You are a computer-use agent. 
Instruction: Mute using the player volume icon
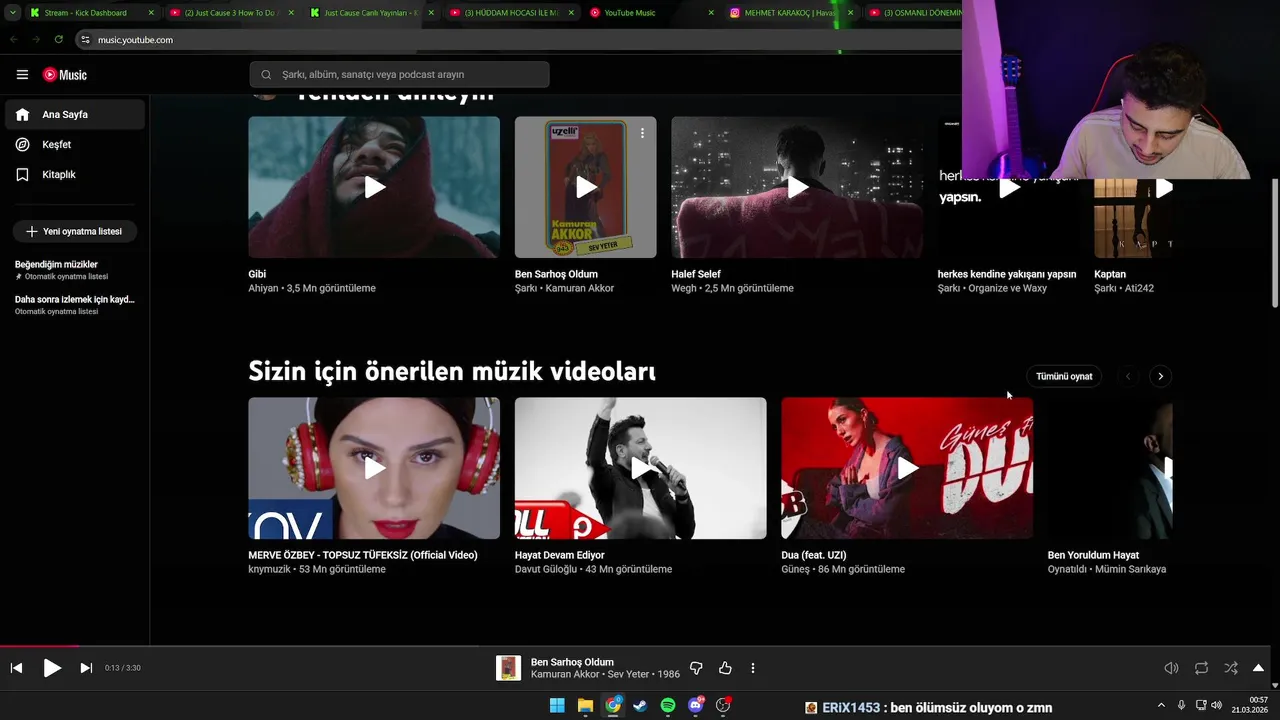(1171, 668)
